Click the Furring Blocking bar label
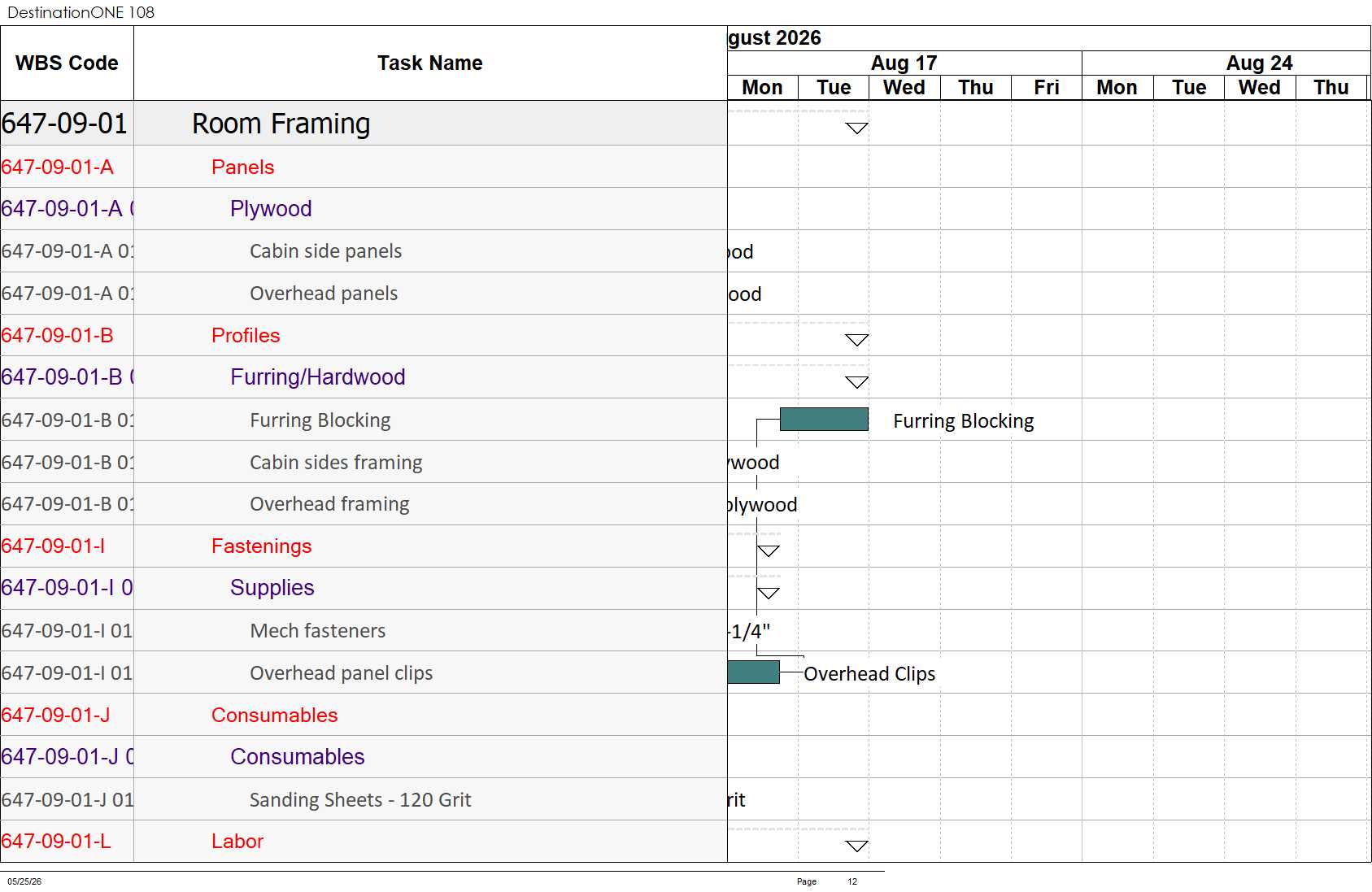 [964, 421]
